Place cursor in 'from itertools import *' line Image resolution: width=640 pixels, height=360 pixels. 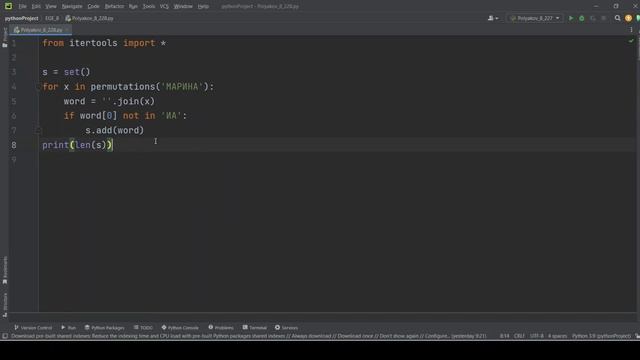(x=104, y=43)
